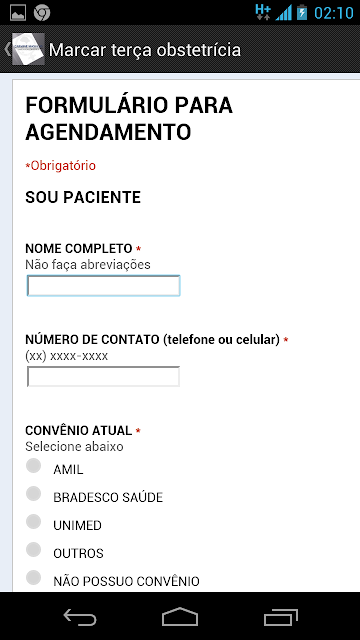Select the AMIL radio option

33,466
